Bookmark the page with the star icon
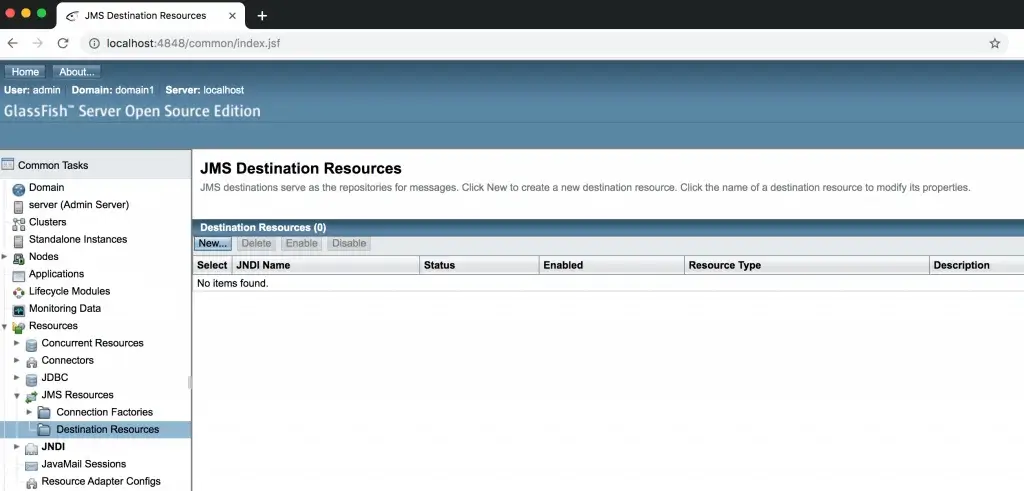1024x491 pixels. click(994, 44)
